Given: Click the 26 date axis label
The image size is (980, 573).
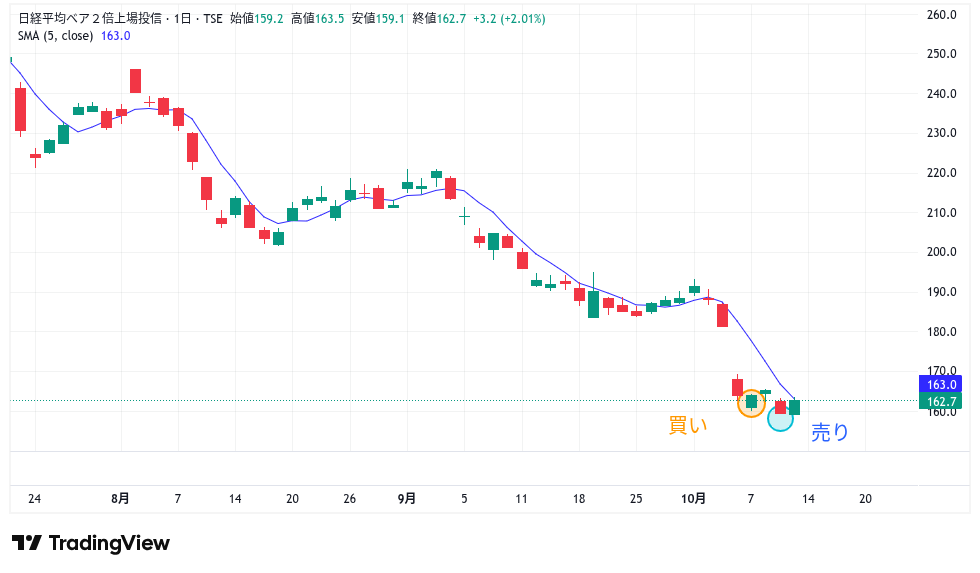Looking at the screenshot, I should pyautogui.click(x=349, y=498).
